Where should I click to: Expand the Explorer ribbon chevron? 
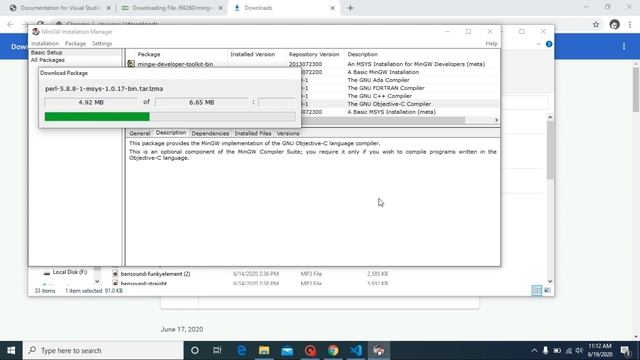538,44
